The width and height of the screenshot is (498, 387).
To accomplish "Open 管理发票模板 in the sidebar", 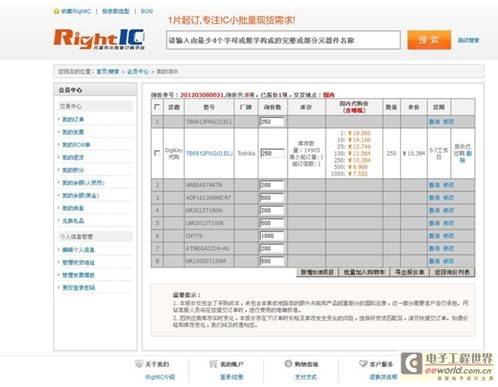I will [x=78, y=275].
